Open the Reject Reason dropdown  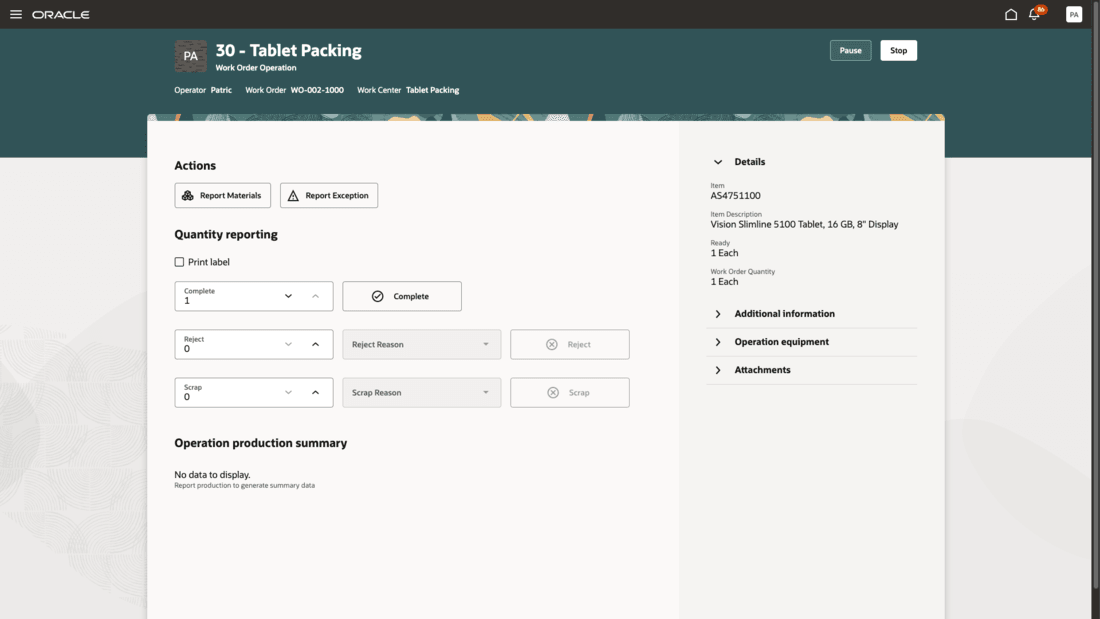pyautogui.click(x=421, y=344)
